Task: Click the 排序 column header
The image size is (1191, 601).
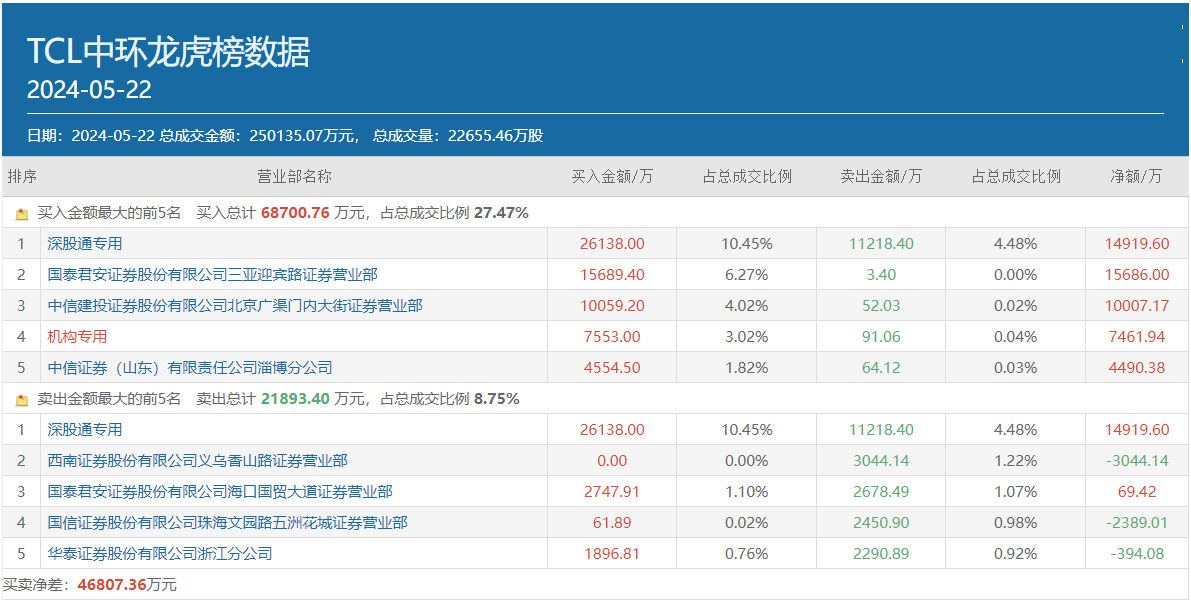Action: tap(22, 177)
